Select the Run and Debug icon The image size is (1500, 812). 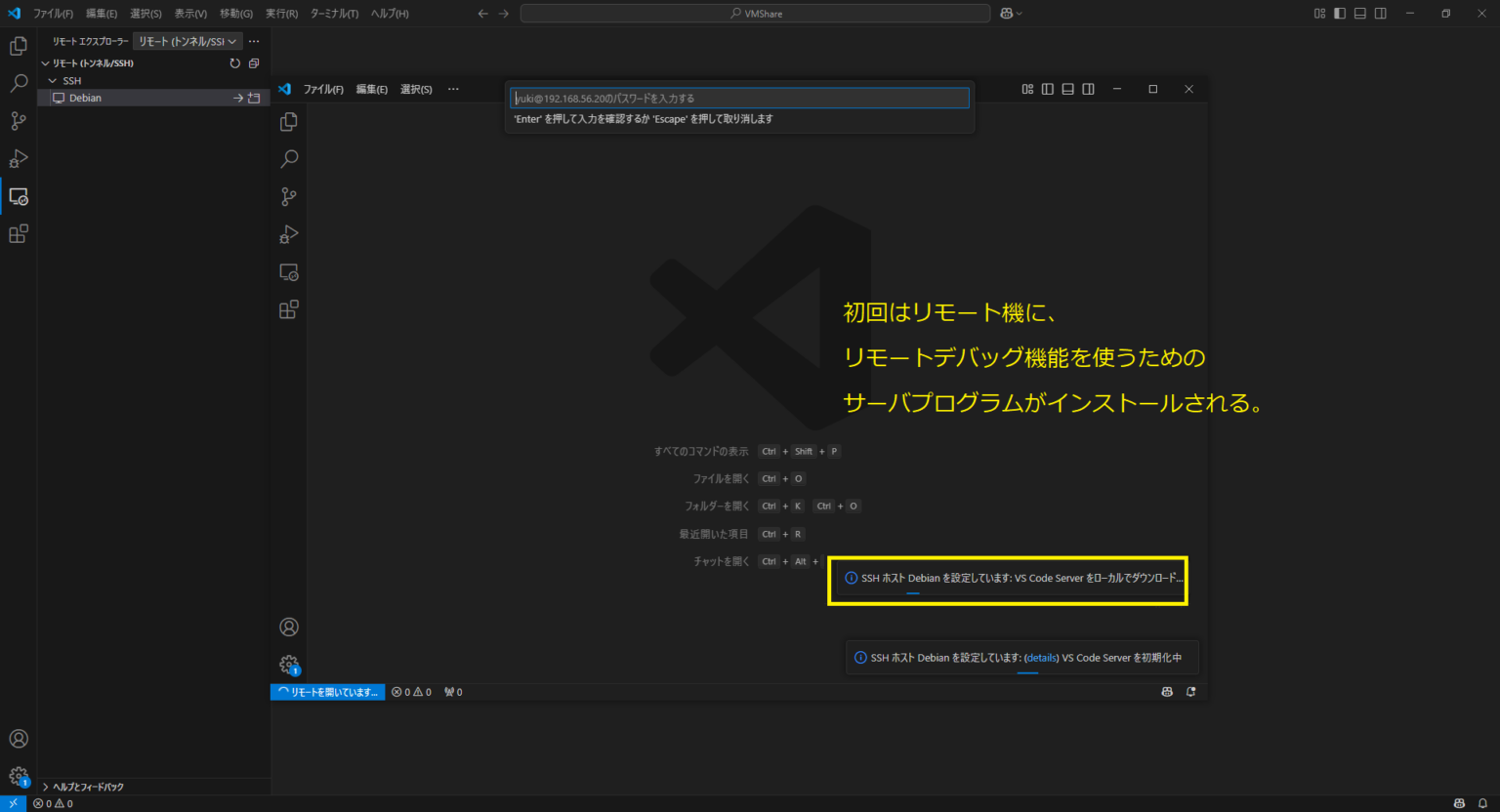(x=288, y=234)
